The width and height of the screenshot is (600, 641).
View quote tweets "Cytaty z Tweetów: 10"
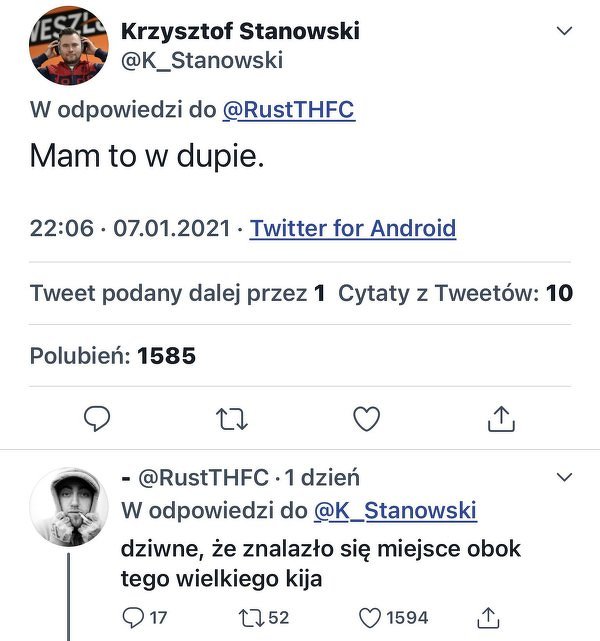pos(455,293)
